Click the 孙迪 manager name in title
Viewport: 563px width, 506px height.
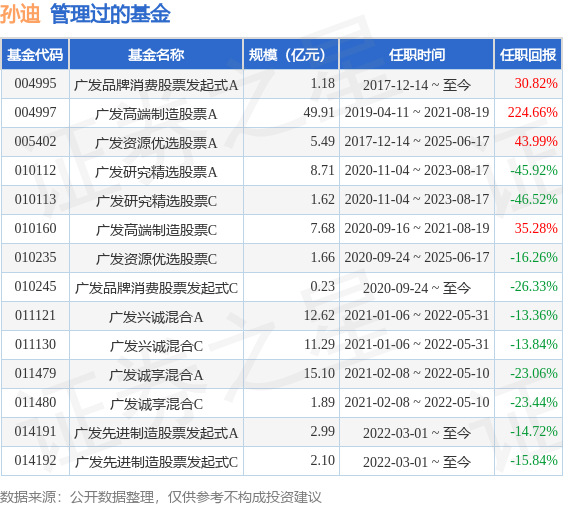20,14
